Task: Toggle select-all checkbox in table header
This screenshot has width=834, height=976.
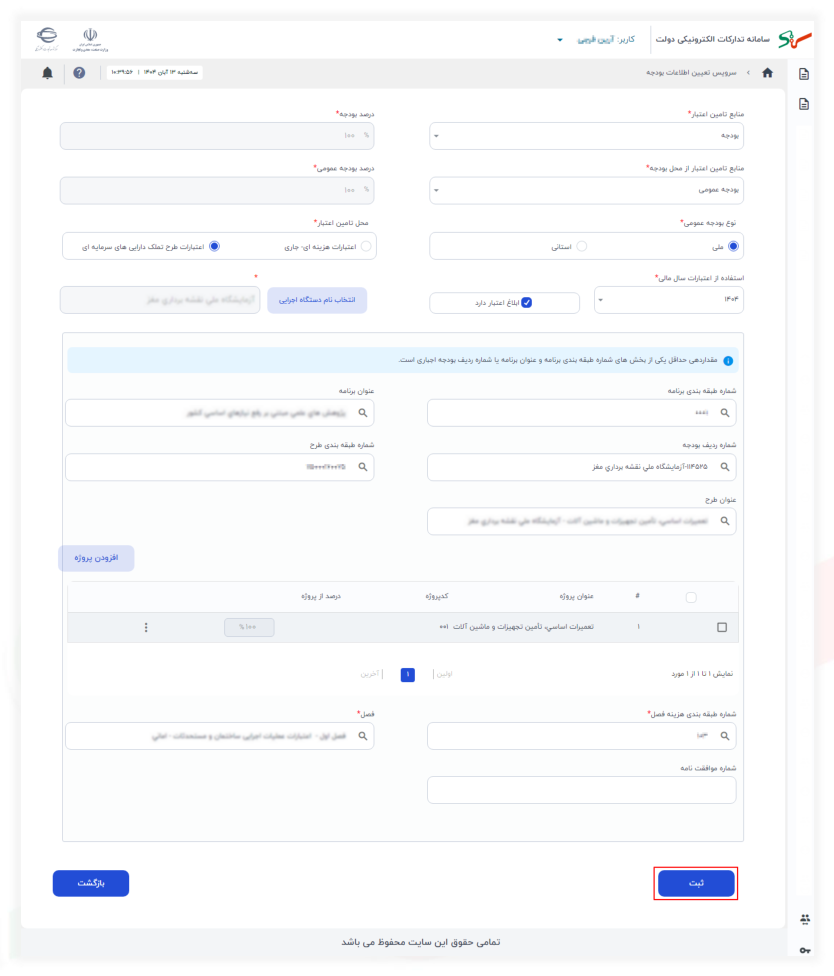Action: [x=691, y=598]
